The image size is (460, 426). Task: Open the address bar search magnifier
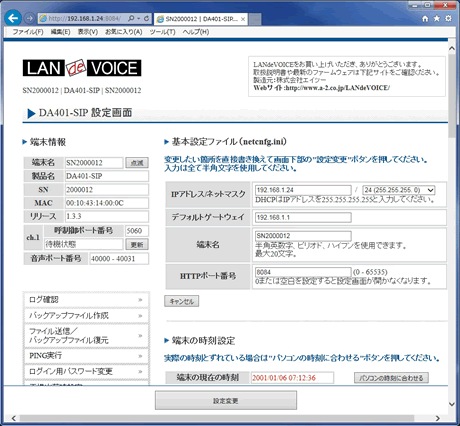click(131, 18)
